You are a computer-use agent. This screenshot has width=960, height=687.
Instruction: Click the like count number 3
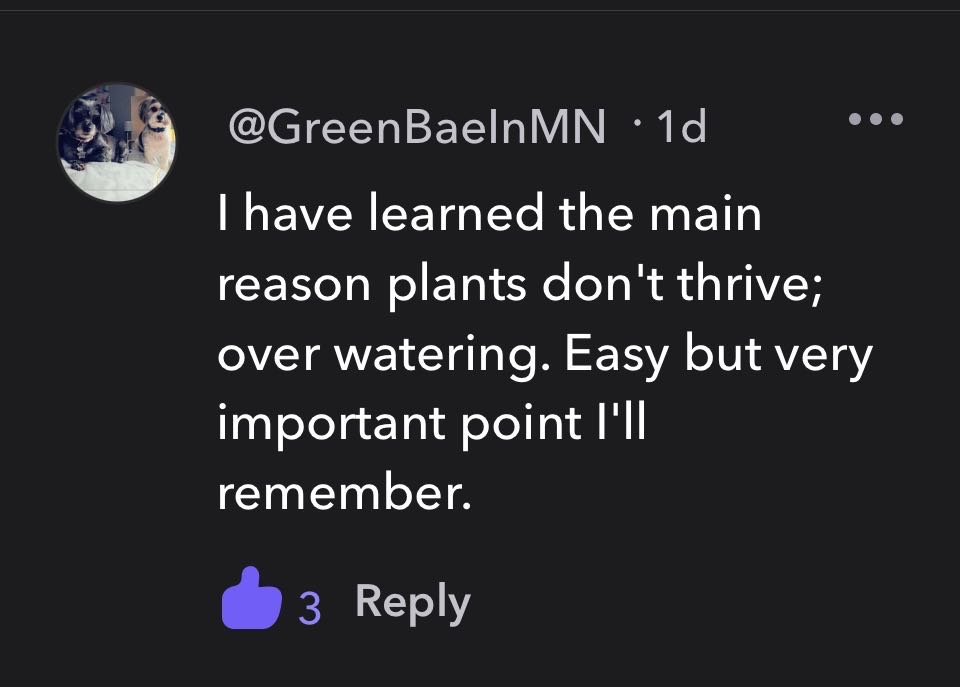[x=310, y=604]
